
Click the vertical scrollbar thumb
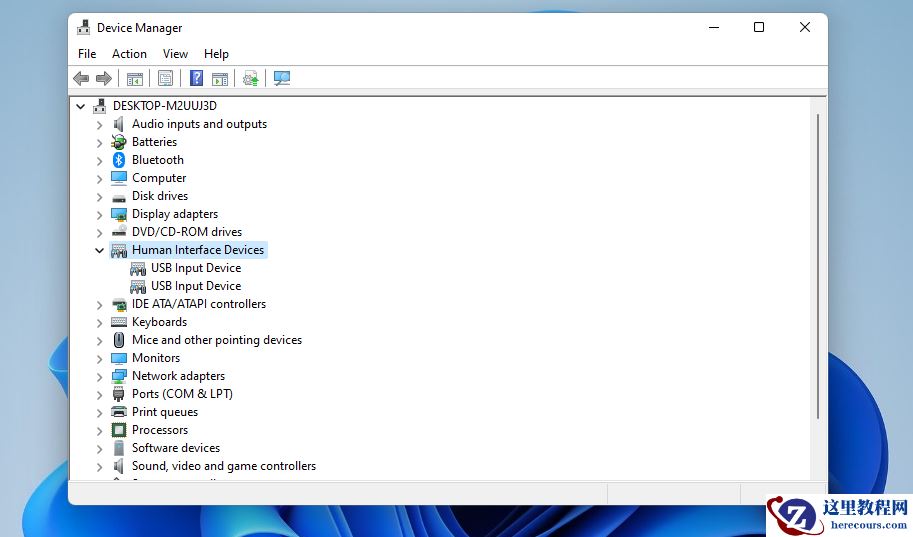pos(818,266)
